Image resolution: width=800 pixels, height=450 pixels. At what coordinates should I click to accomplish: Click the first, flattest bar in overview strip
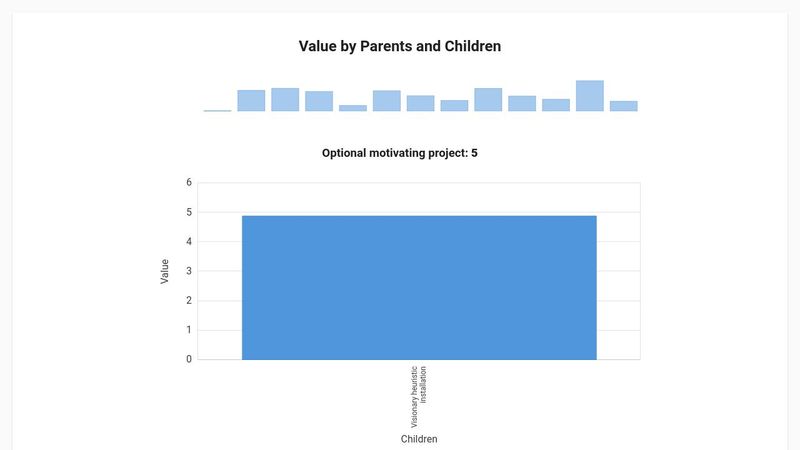217,110
